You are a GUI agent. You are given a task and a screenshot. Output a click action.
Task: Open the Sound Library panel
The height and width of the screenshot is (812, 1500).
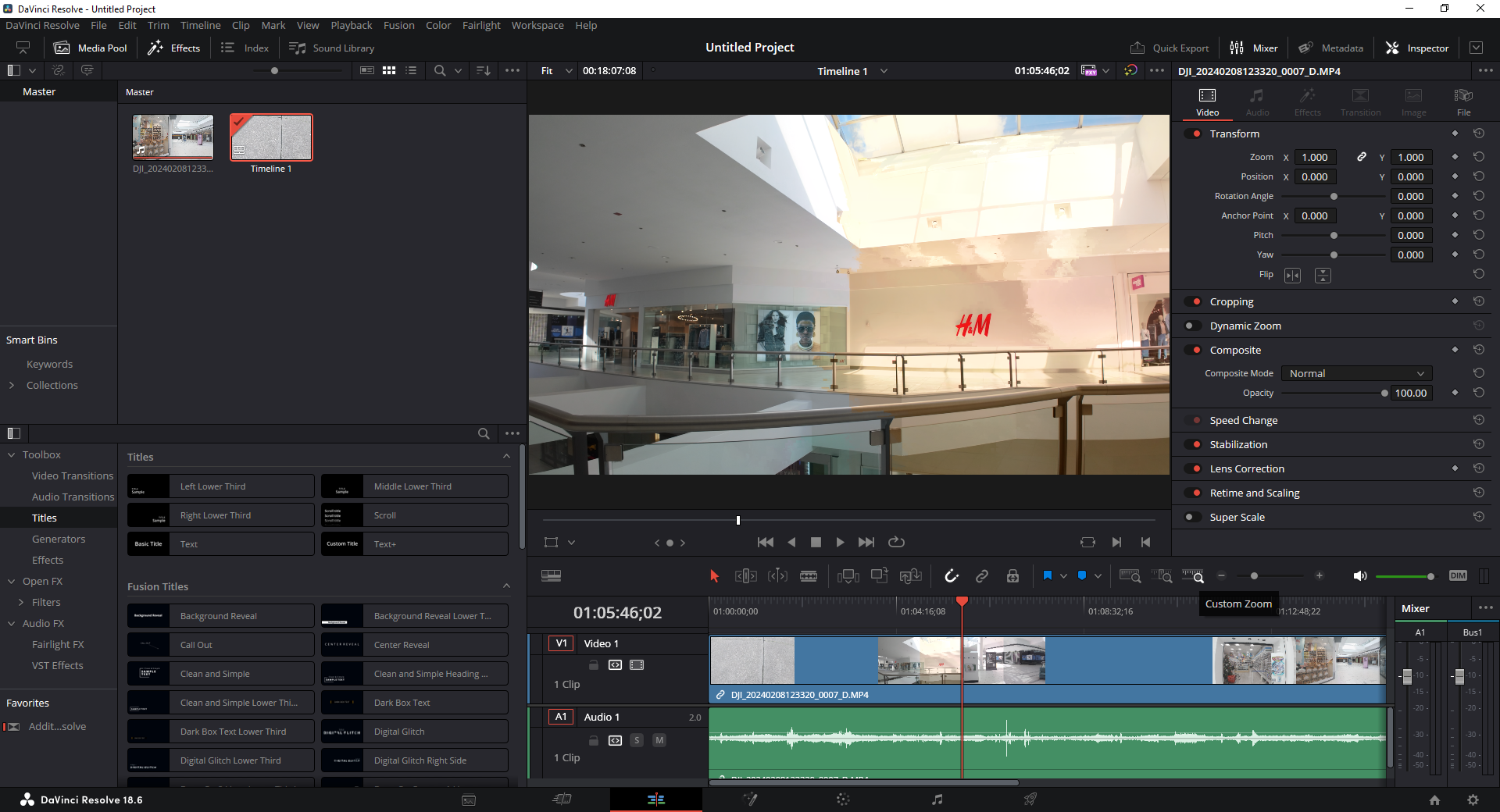(x=332, y=48)
